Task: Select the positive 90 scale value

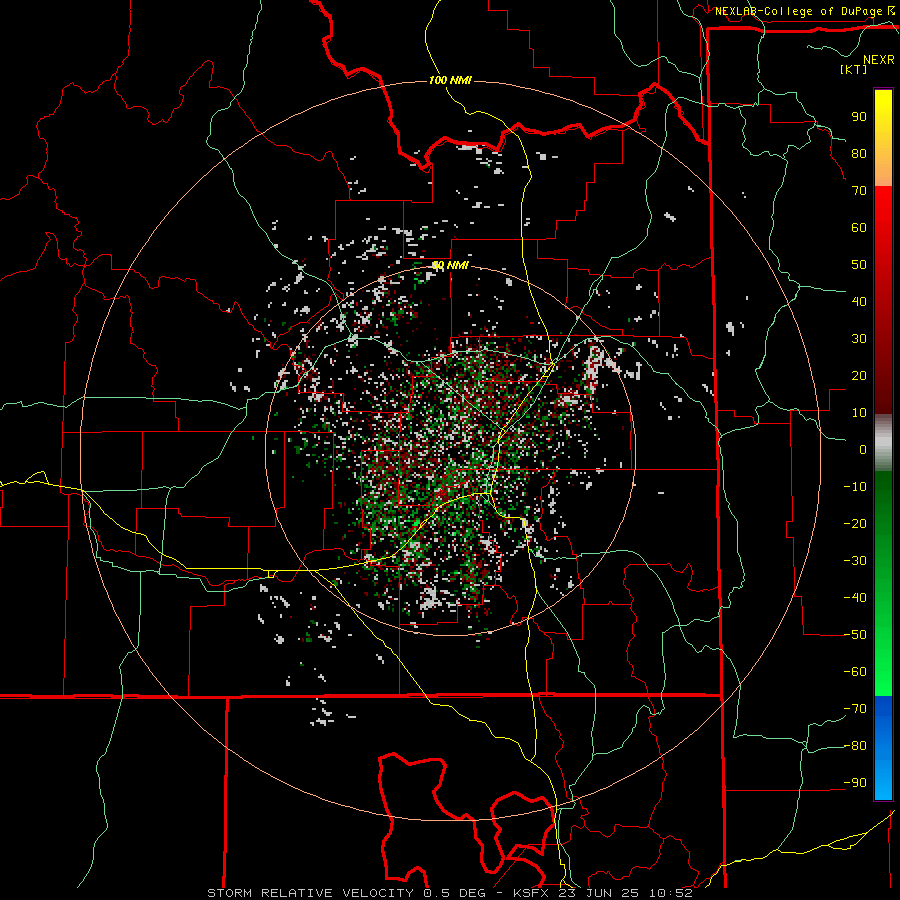Action: point(859,117)
